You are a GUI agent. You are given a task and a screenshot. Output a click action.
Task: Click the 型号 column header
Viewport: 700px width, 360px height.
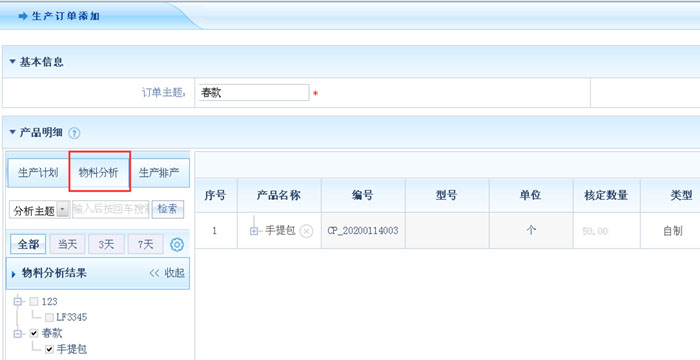447,195
